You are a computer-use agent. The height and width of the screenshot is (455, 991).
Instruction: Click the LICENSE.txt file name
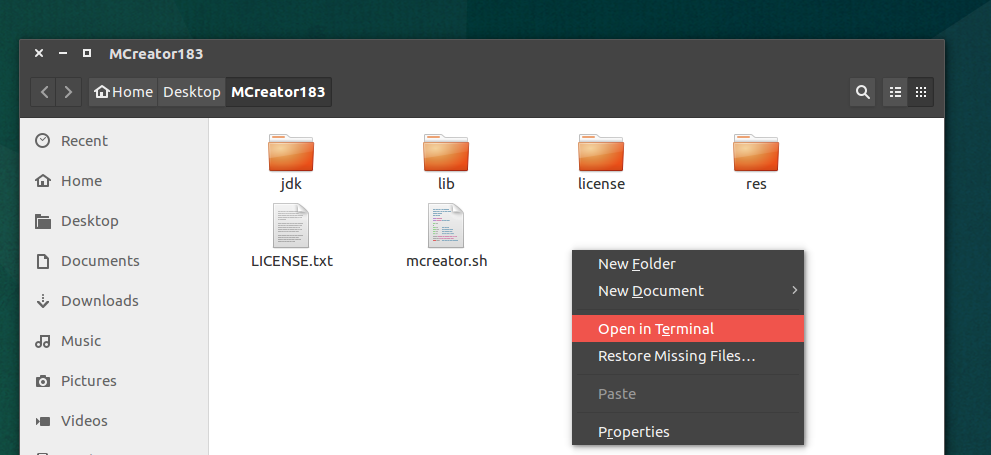pyautogui.click(x=292, y=261)
